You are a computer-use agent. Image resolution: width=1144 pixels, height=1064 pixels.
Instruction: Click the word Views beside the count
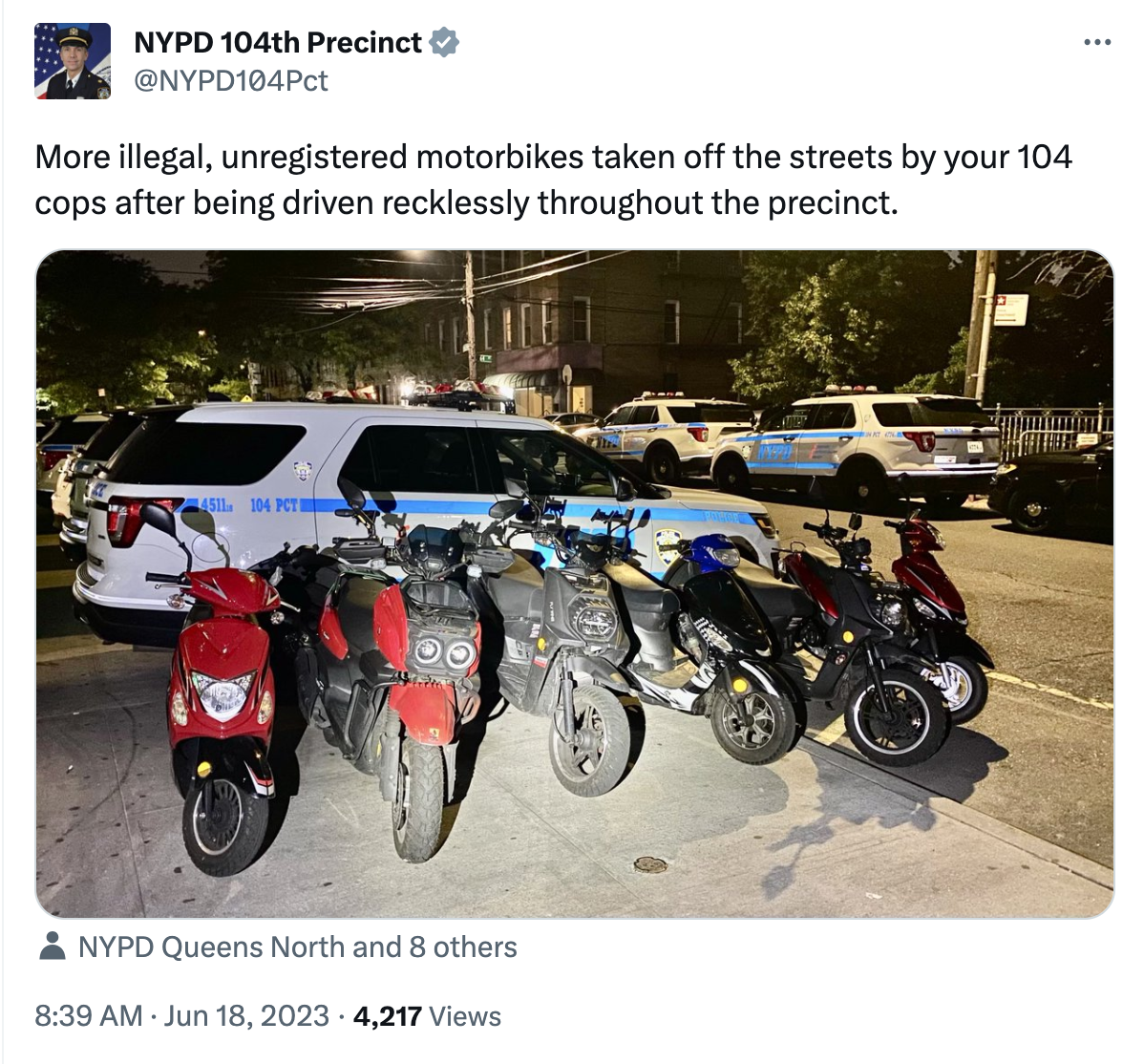coord(465,1016)
